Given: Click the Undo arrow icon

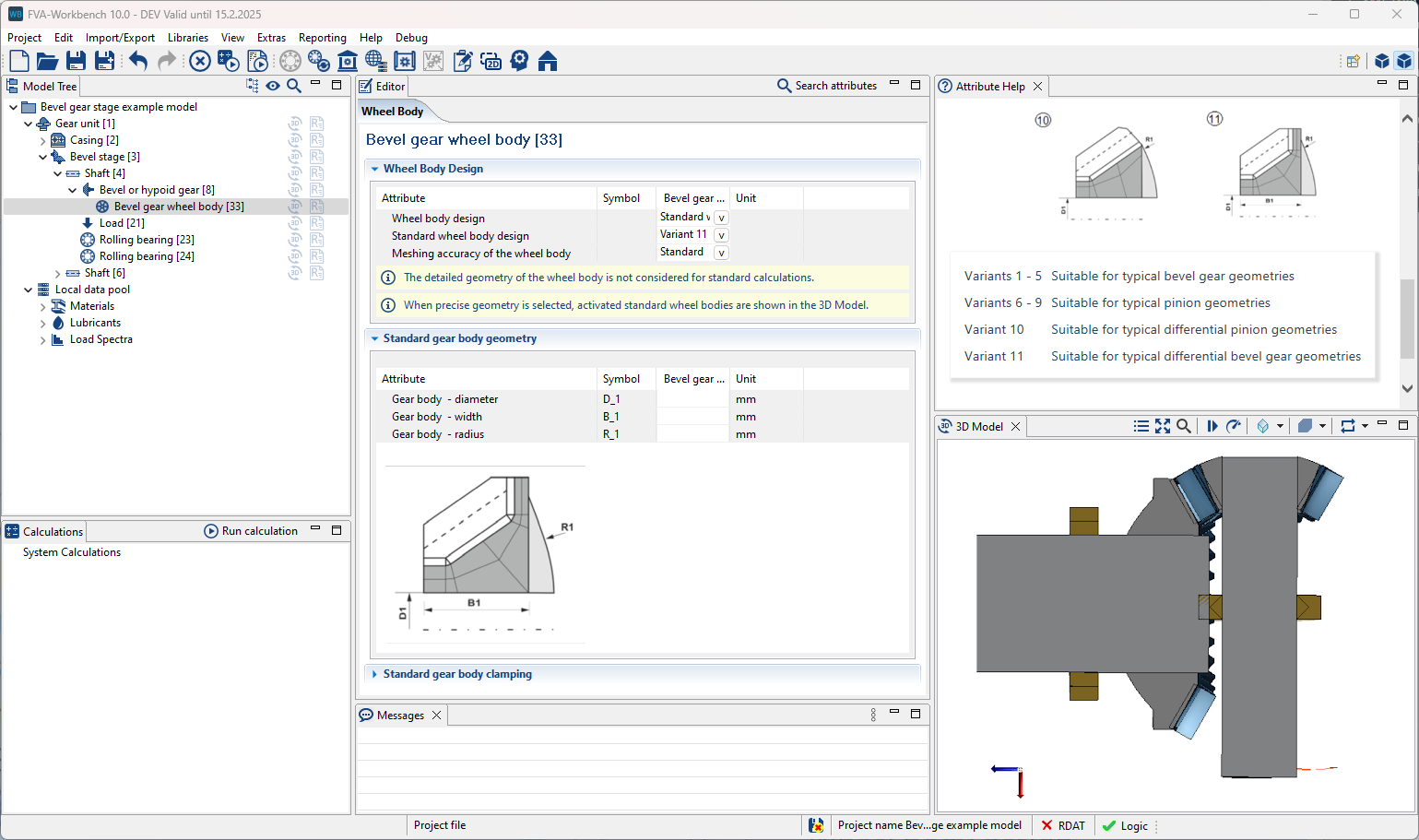Looking at the screenshot, I should point(138,61).
